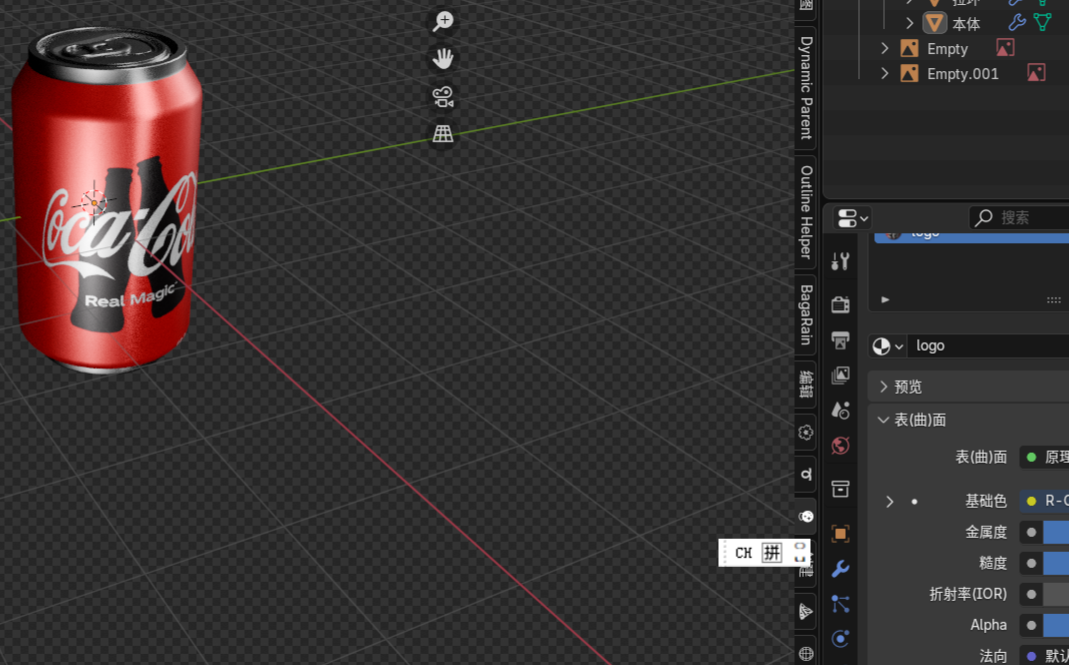This screenshot has width=1069, height=665.
Task: Open the Modifiers wrench properties tab
Action: [840, 569]
